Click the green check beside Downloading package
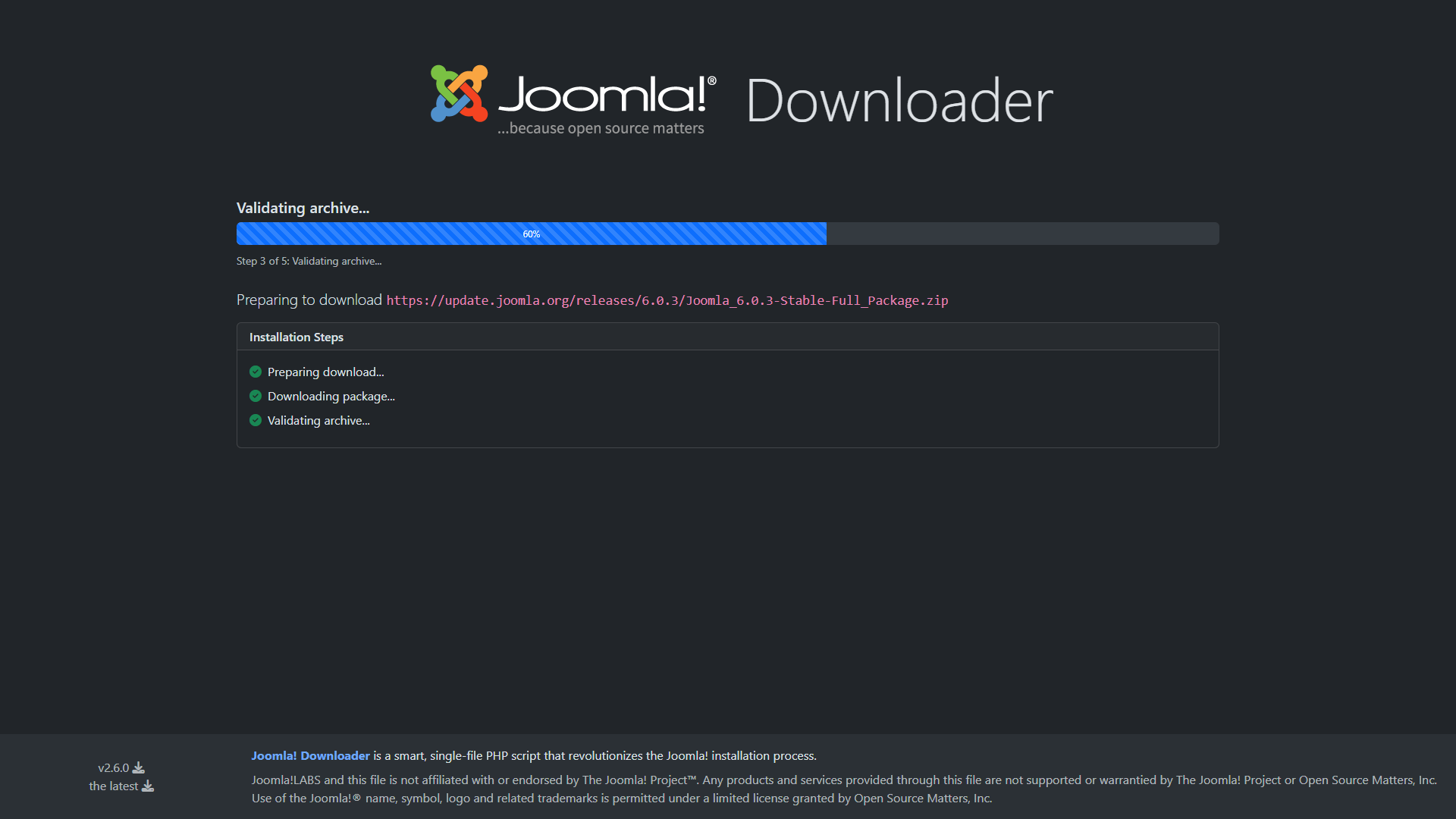The height and width of the screenshot is (819, 1456). pyautogui.click(x=256, y=396)
